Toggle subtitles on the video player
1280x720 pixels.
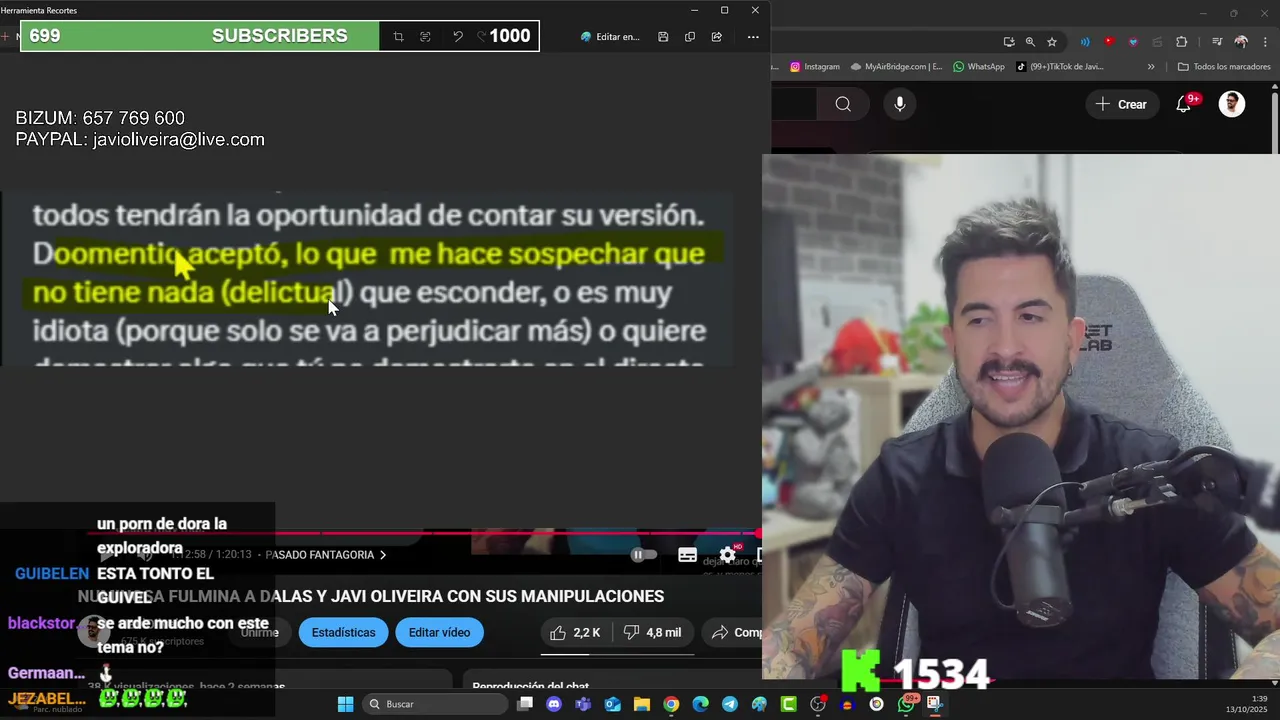point(687,555)
